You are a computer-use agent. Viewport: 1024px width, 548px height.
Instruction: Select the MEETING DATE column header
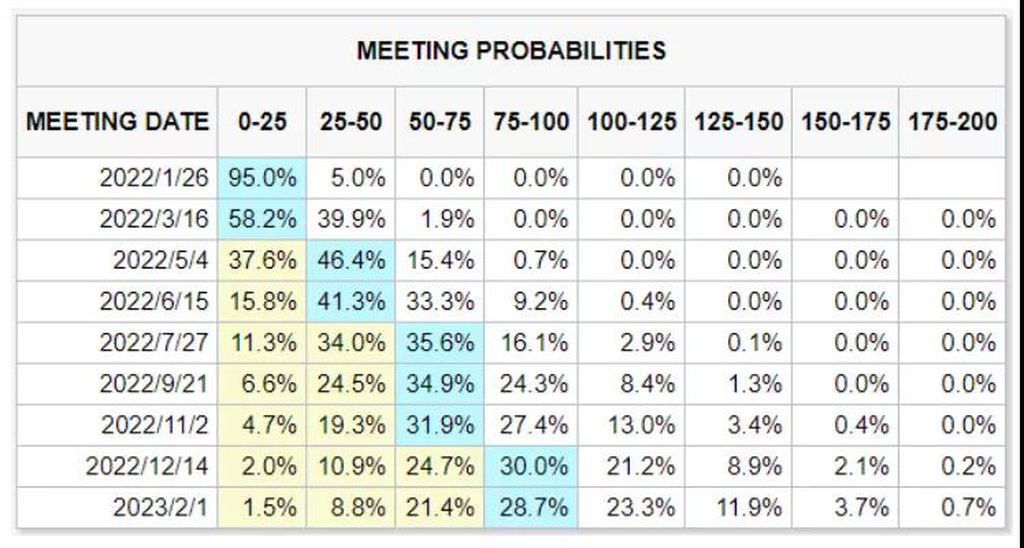[x=118, y=121]
